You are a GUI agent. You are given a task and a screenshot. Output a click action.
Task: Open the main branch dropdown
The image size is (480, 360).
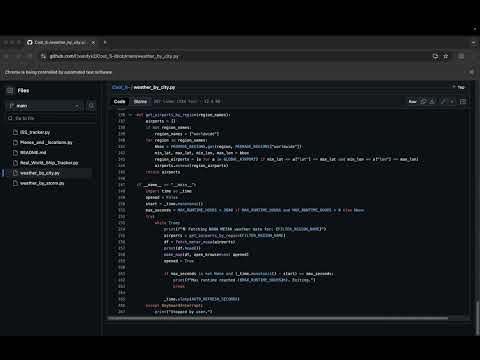45,106
